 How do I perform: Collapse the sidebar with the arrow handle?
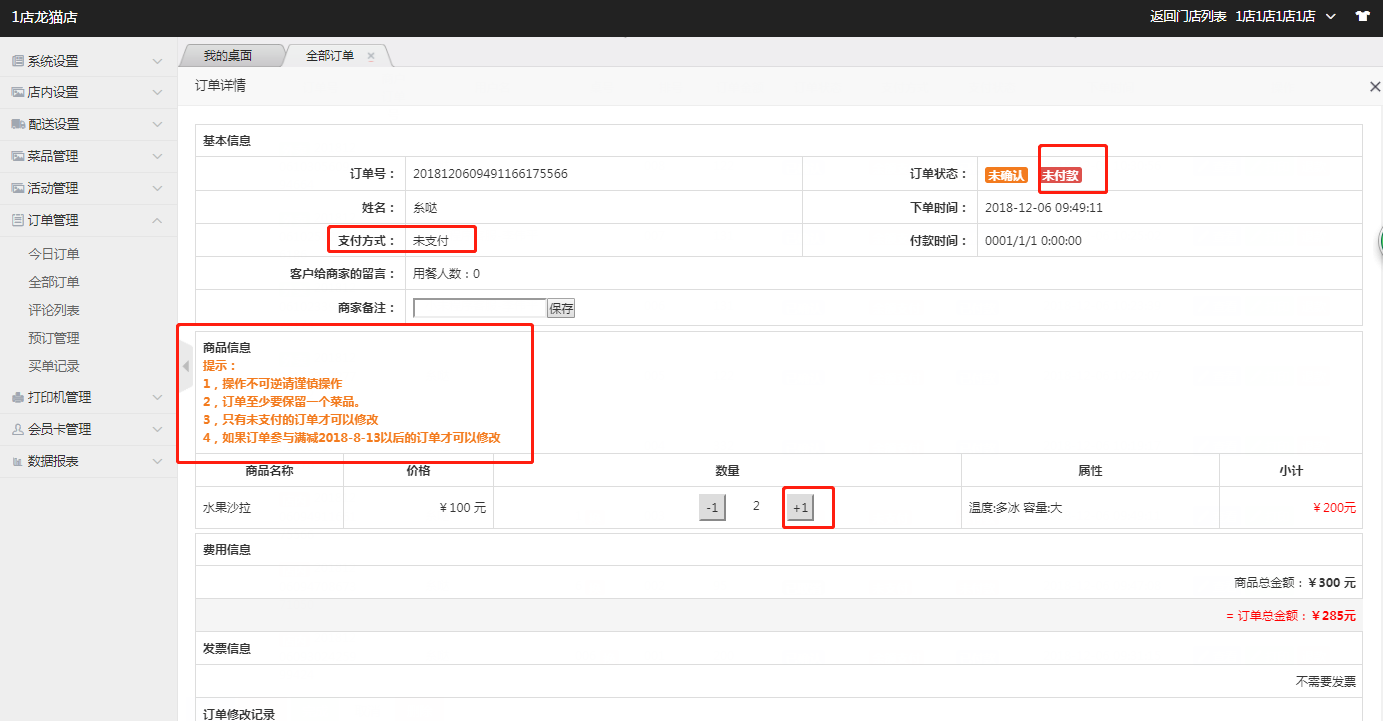(185, 367)
